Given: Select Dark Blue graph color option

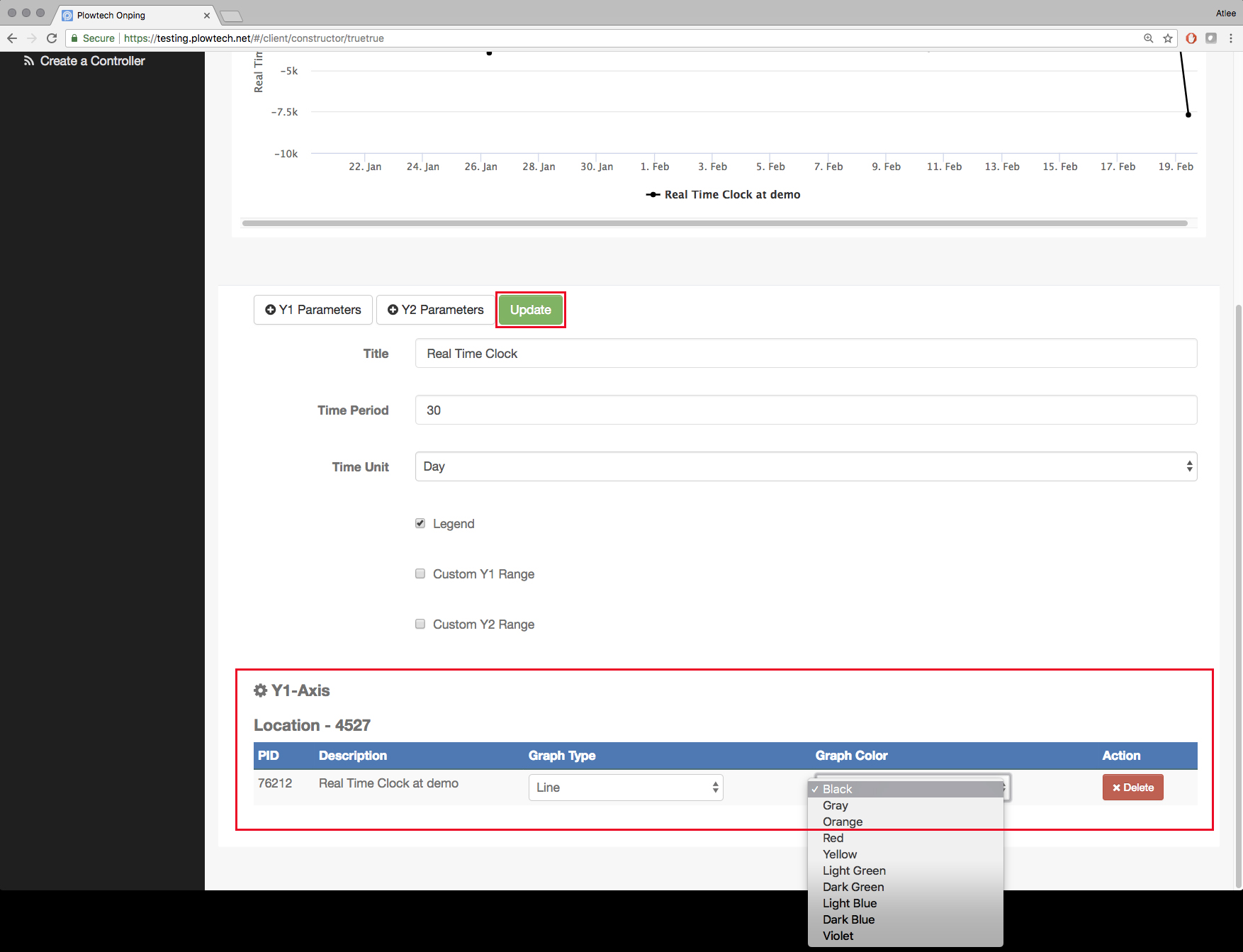Looking at the screenshot, I should point(848,919).
